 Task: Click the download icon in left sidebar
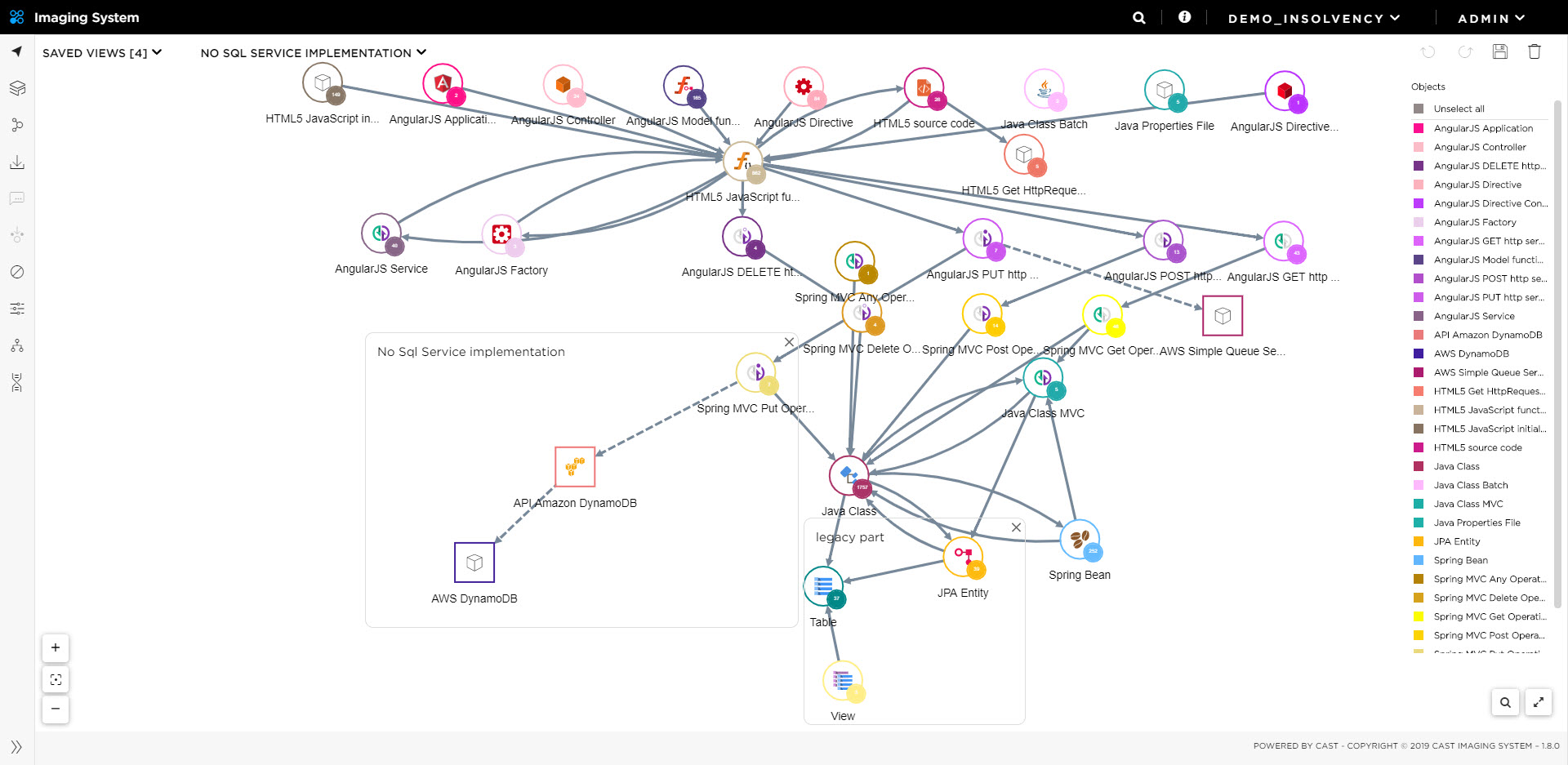click(17, 162)
